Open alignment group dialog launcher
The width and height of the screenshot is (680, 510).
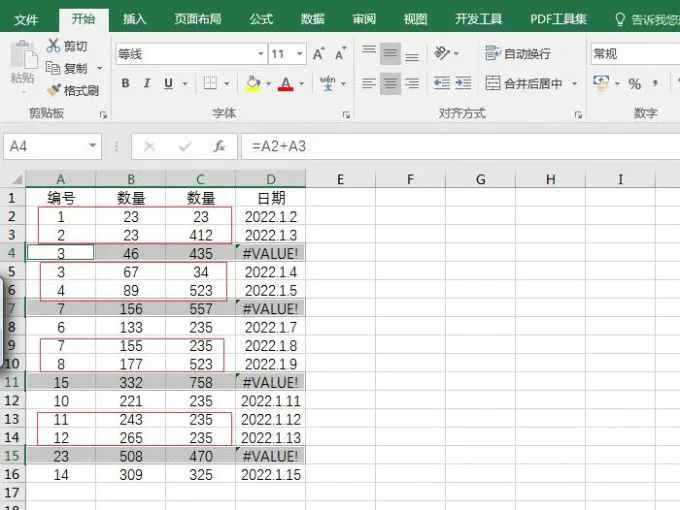point(578,114)
